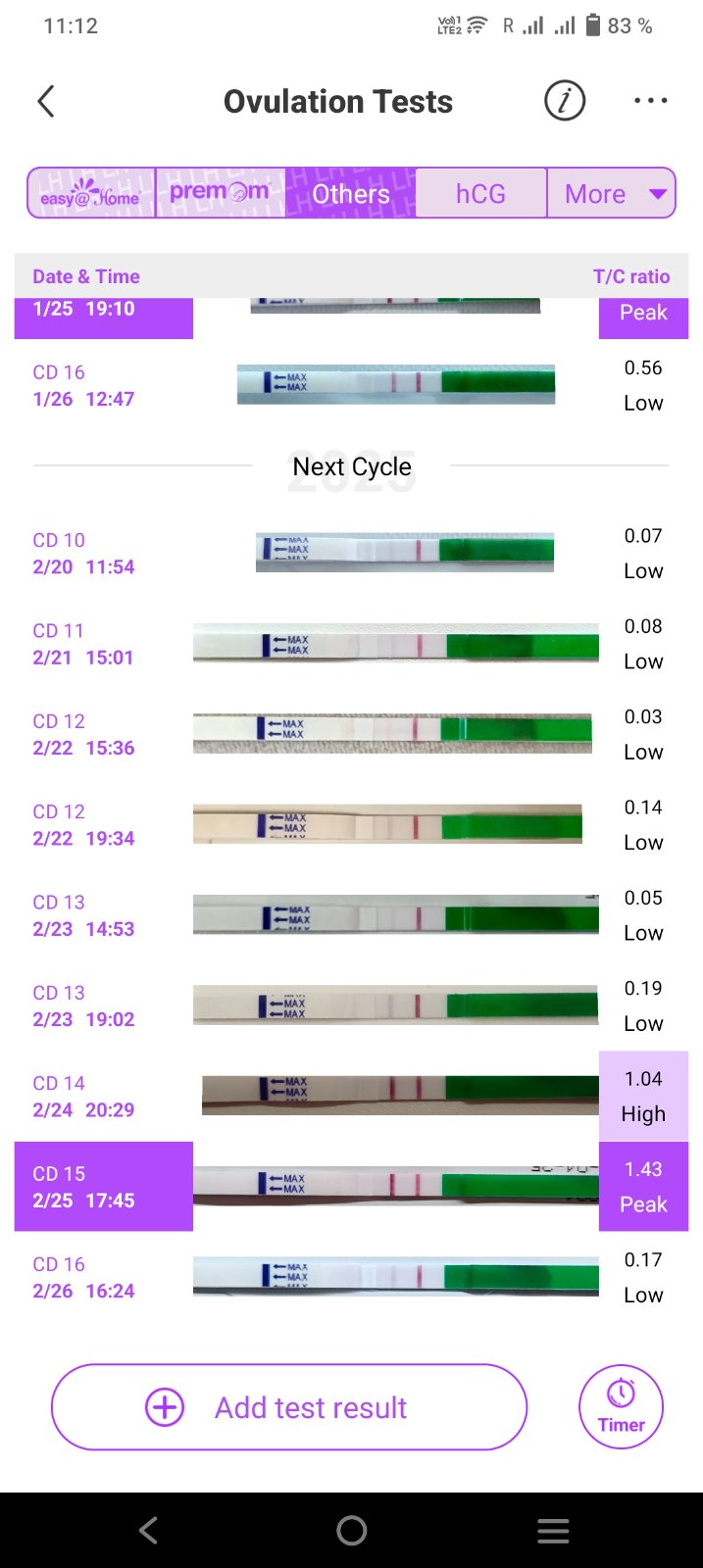Tap the 1.43 Peak ratio badge
The image size is (703, 1568).
tap(643, 1187)
